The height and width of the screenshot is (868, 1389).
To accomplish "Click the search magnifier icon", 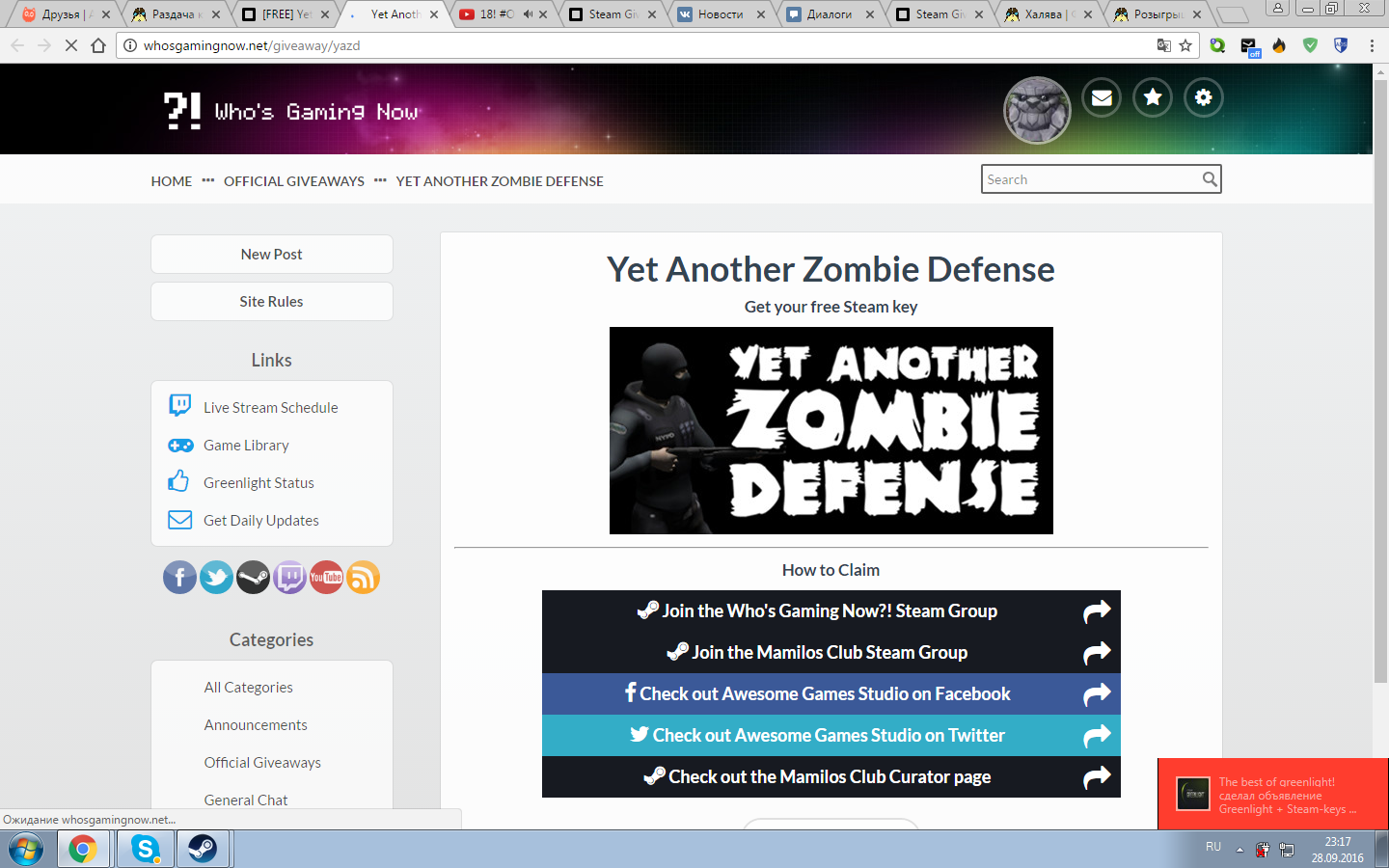I will [x=1210, y=179].
